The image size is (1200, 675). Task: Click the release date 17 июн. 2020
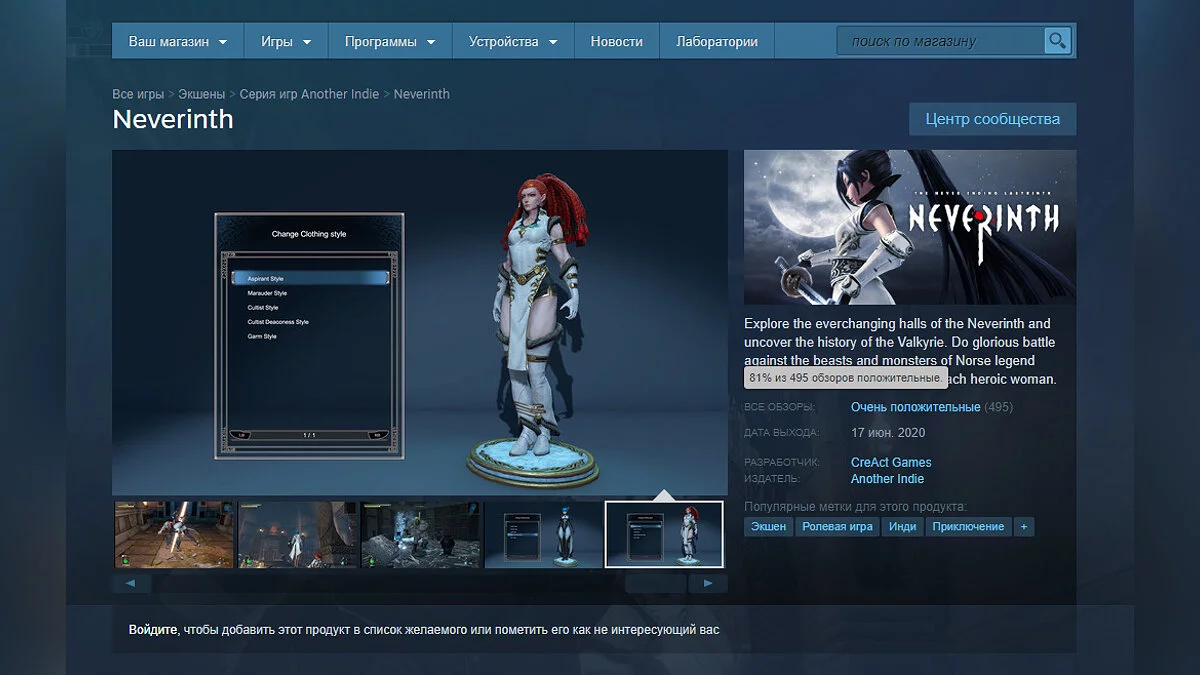[x=888, y=433]
